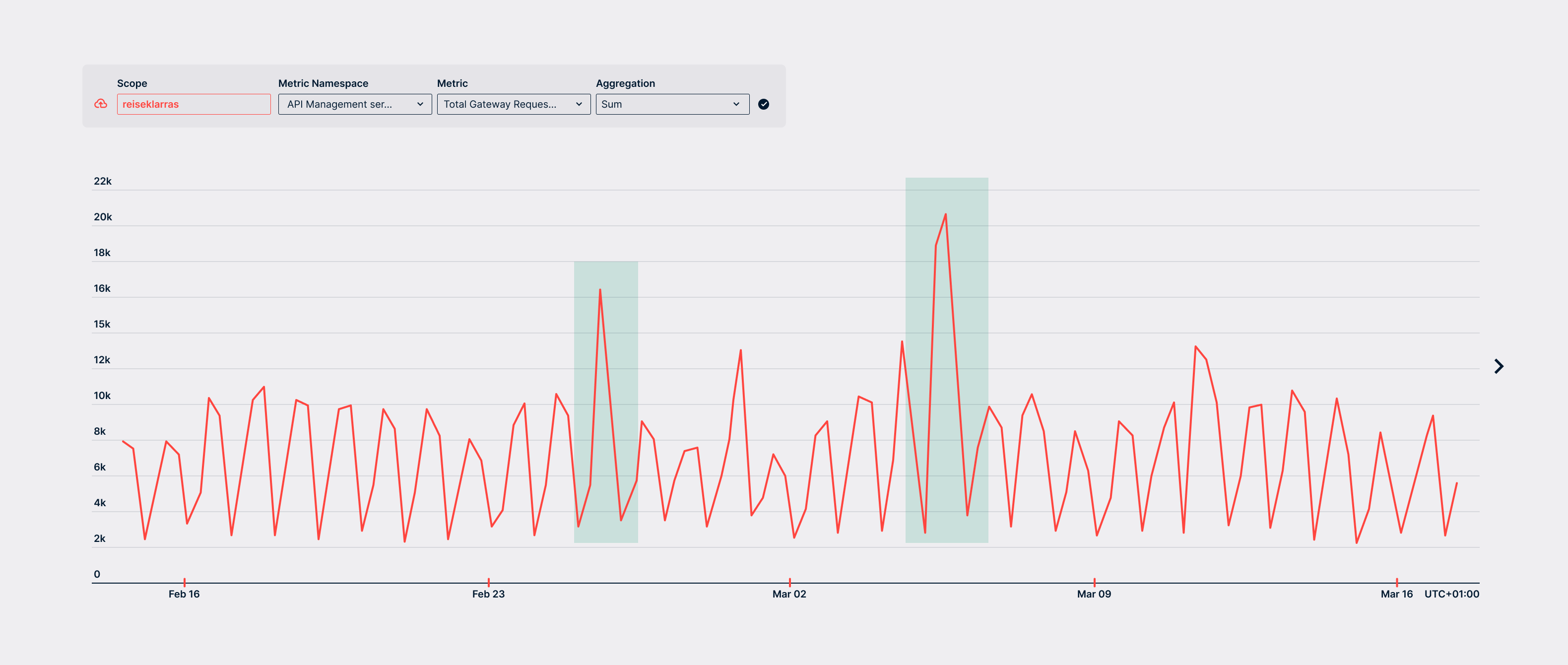
Task: Click the cloud resource icon beside Scope
Action: click(101, 104)
